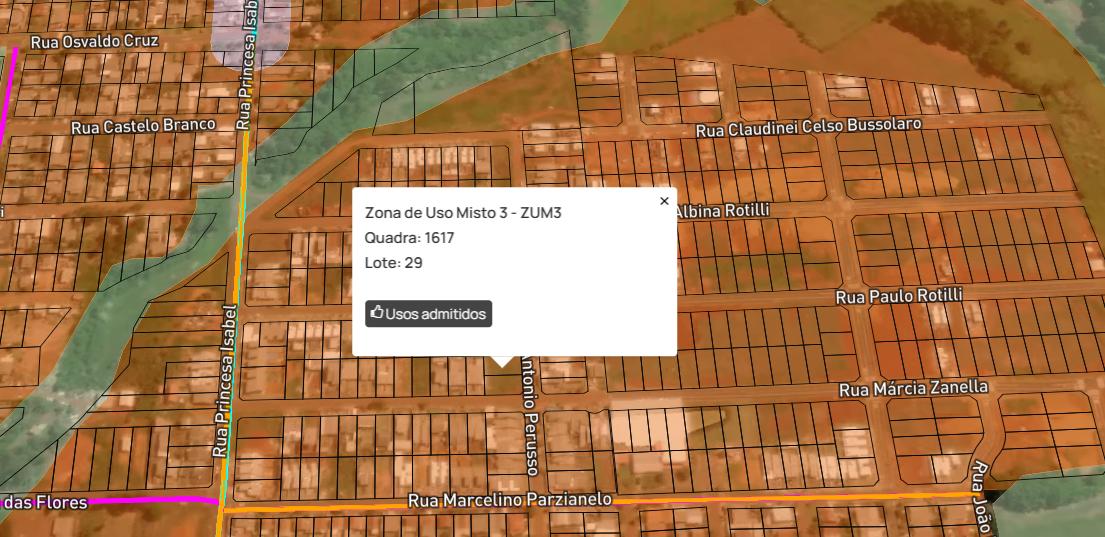Select the 'Zona de Uso Misto 3 - ZUM3' text
The image size is (1105, 537).
(x=463, y=213)
